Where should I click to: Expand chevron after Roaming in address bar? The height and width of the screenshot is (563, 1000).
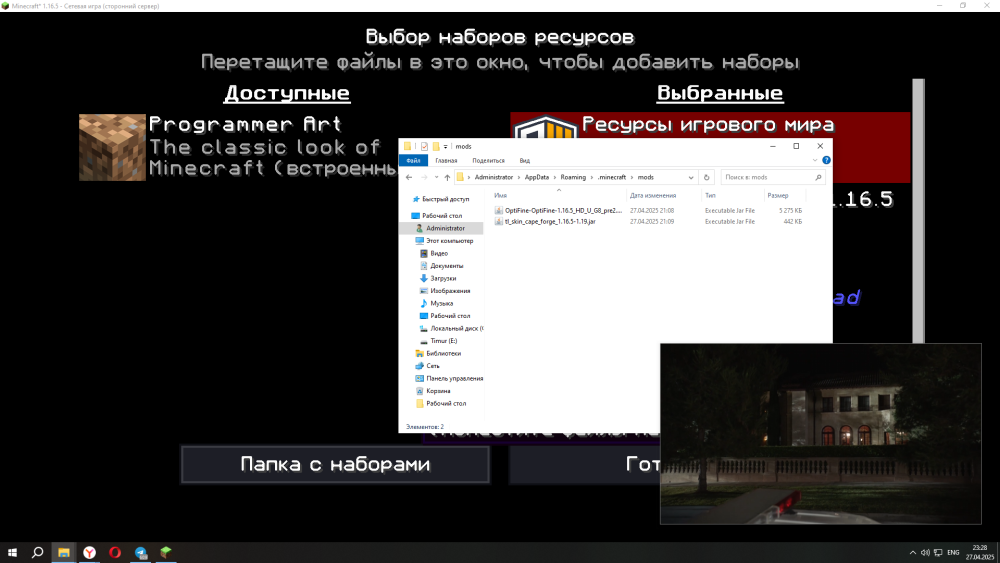pos(592,177)
